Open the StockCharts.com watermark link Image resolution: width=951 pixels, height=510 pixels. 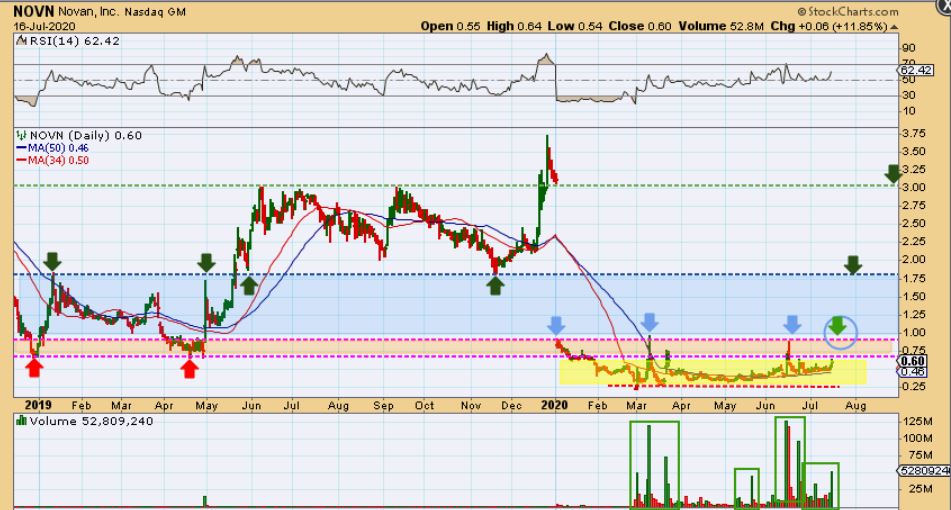(x=853, y=12)
